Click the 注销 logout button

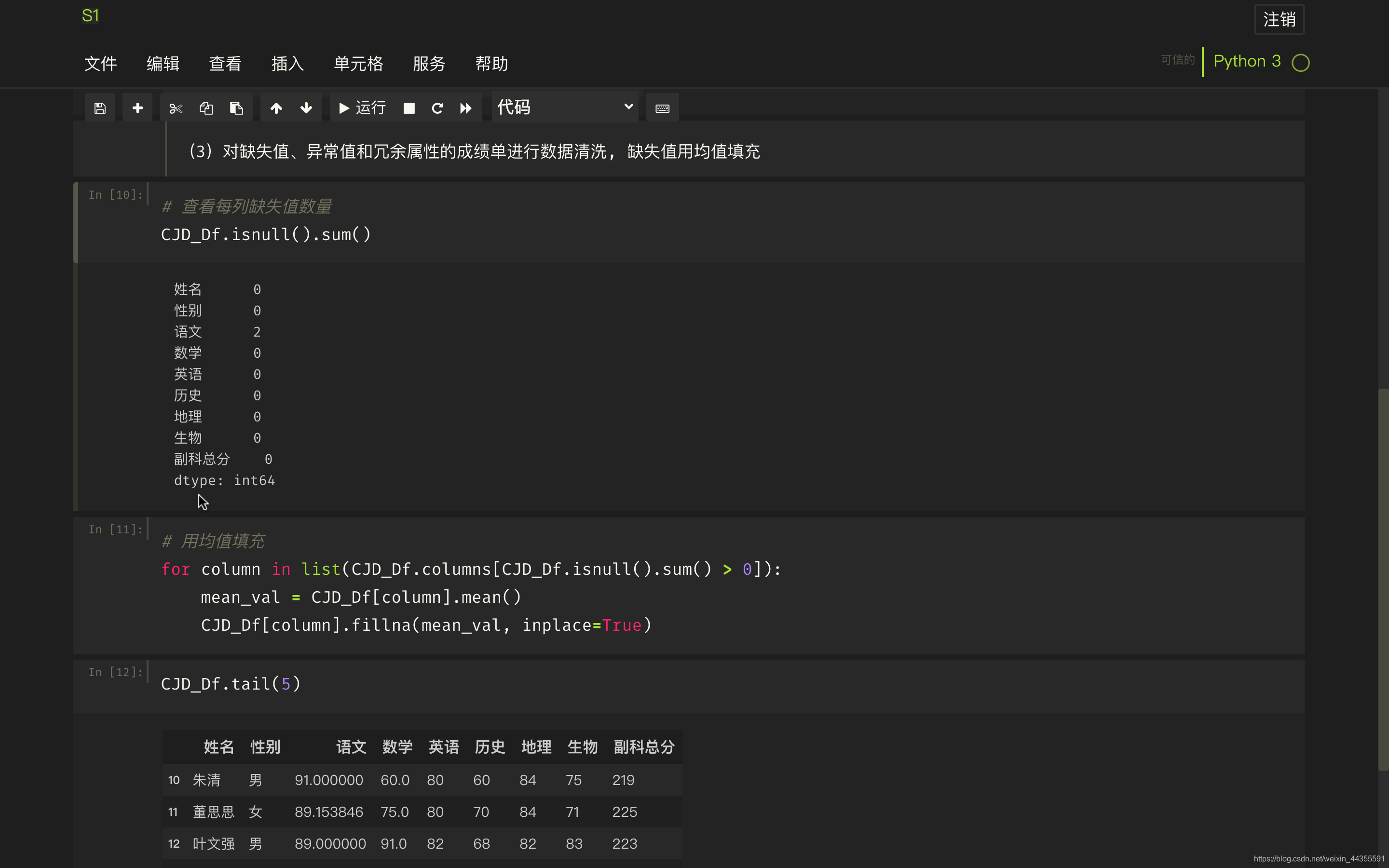point(1280,19)
